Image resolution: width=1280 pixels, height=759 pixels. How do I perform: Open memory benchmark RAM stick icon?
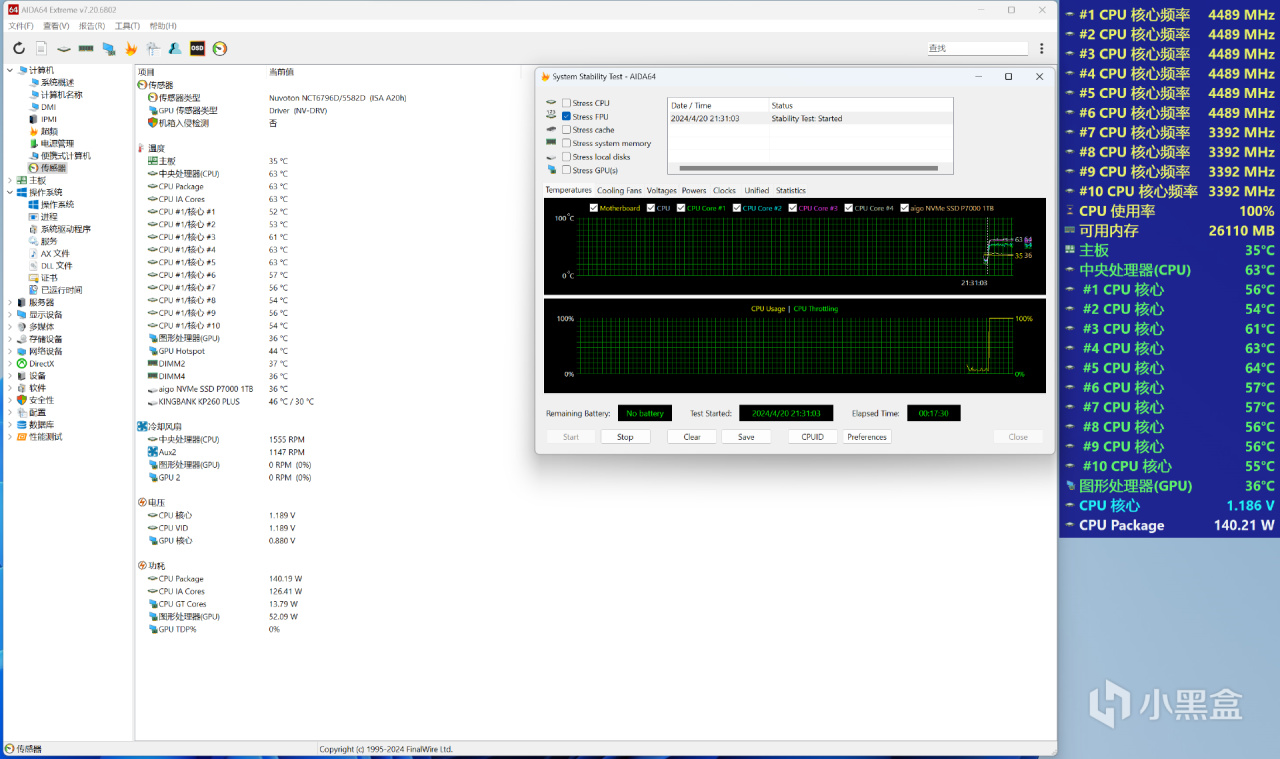coord(86,48)
